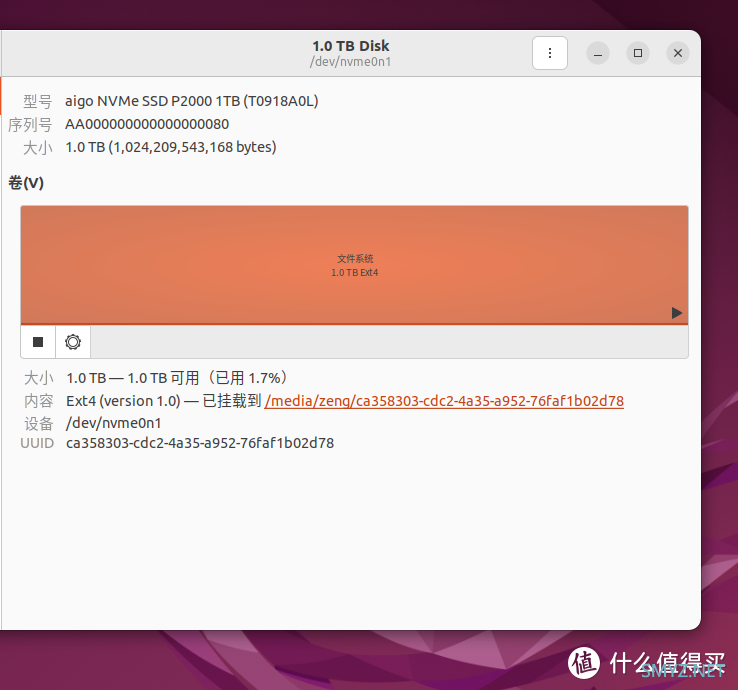This screenshot has width=738, height=690.
Task: Open the drive options kebab menu
Action: tap(550, 53)
